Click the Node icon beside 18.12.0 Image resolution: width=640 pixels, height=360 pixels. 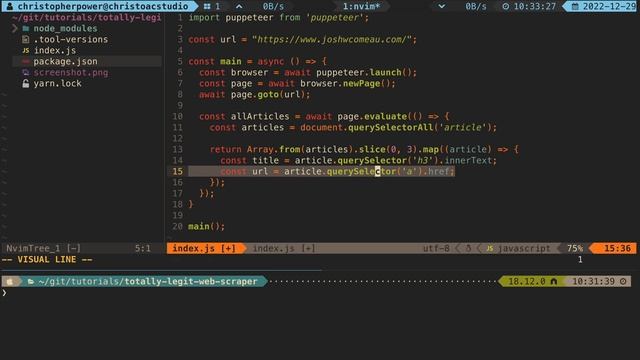554,282
